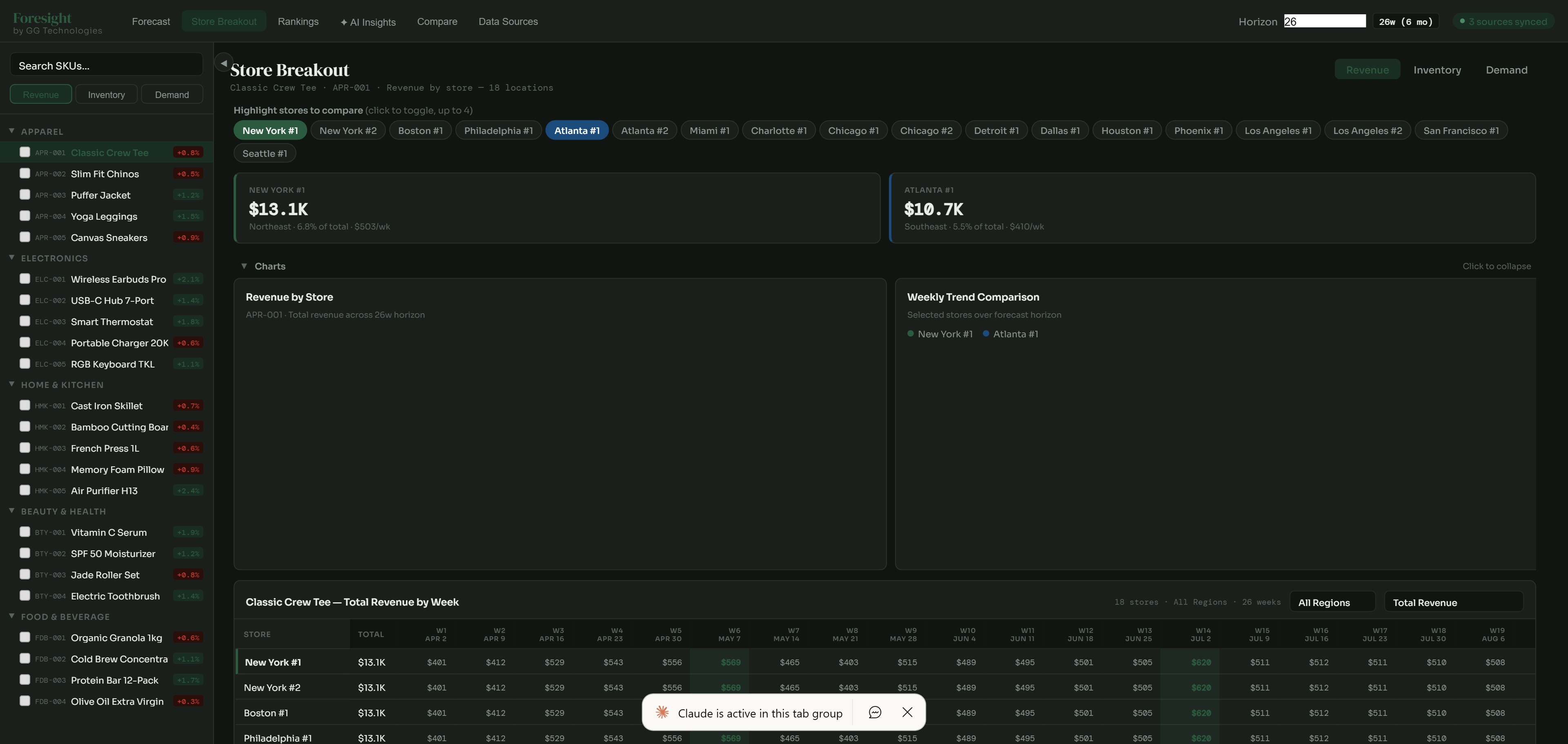Switch to the Rankings tab
The width and height of the screenshot is (1568, 744).
(x=298, y=21)
